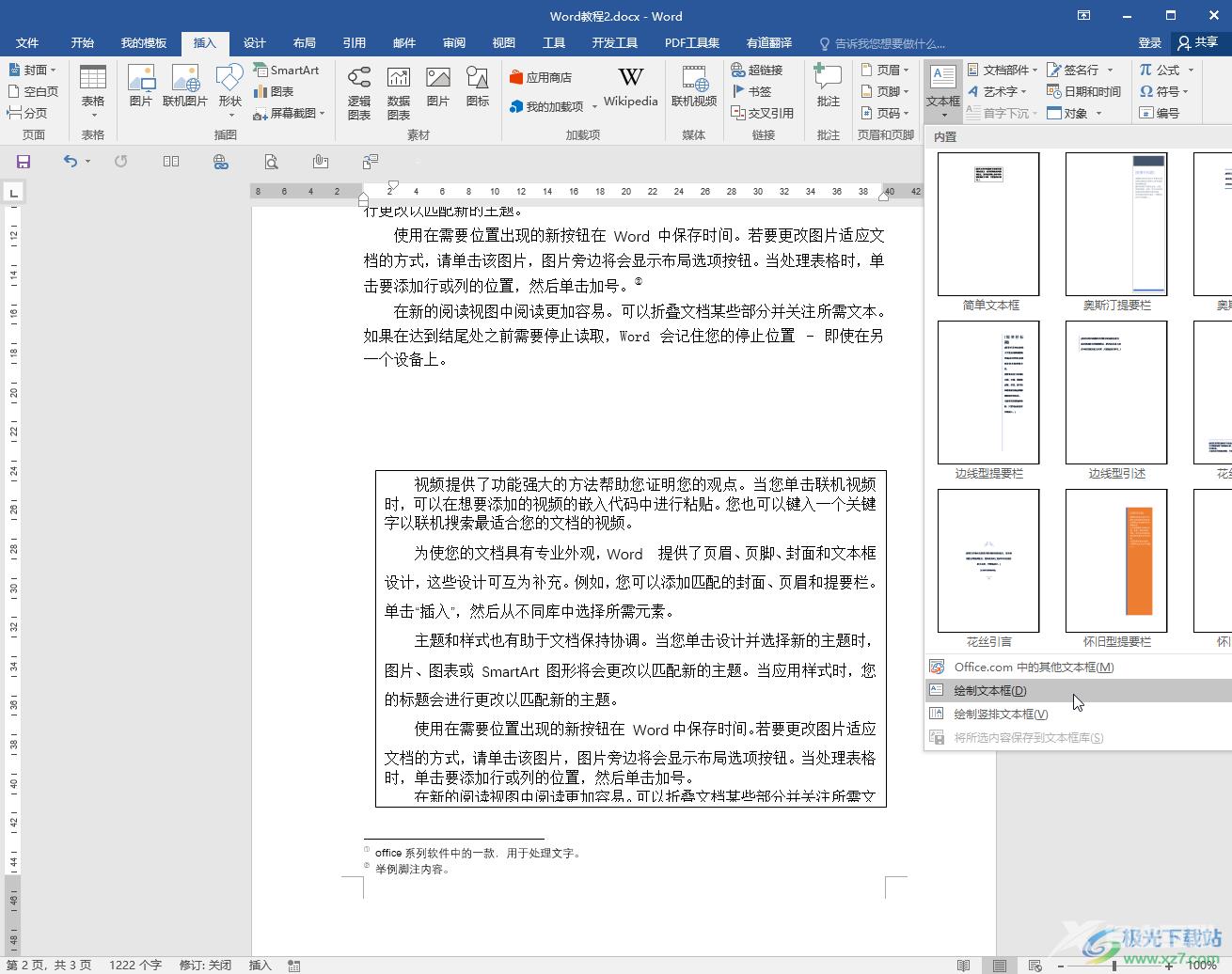Click the 空白页 blank page button

(33, 91)
